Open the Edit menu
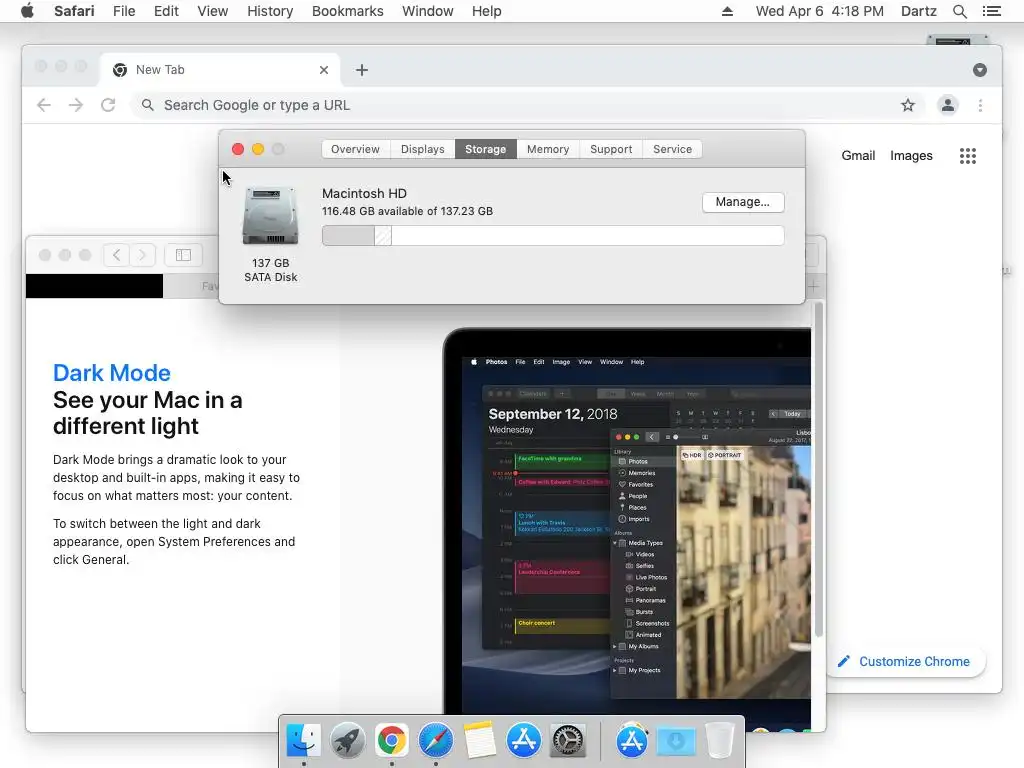 166,11
